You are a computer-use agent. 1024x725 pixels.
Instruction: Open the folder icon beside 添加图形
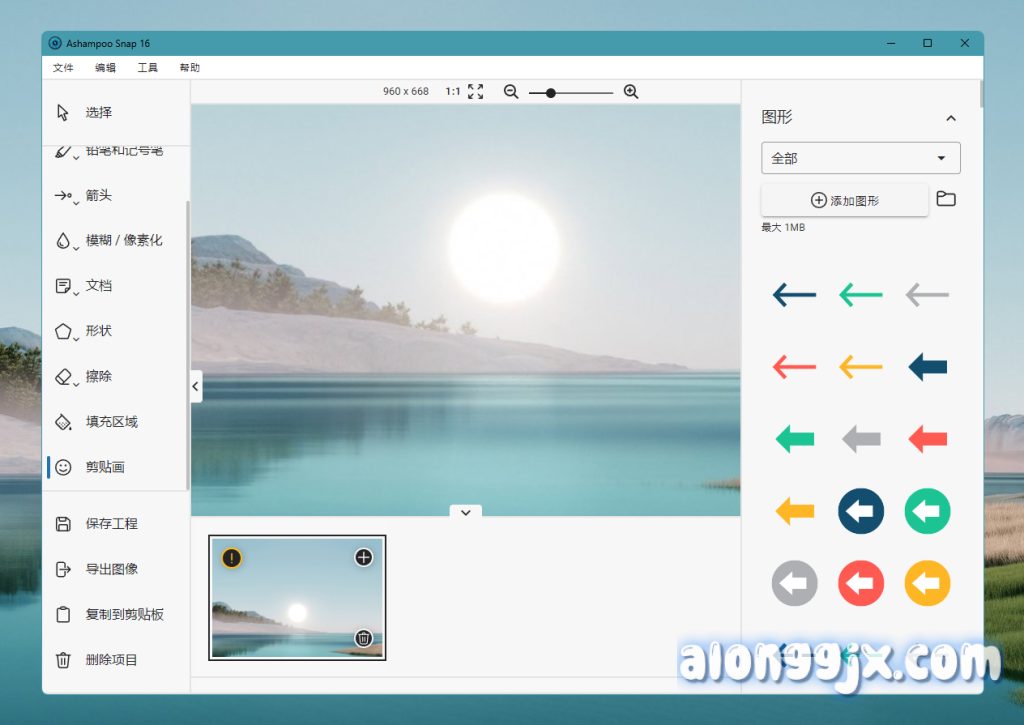pyautogui.click(x=946, y=199)
